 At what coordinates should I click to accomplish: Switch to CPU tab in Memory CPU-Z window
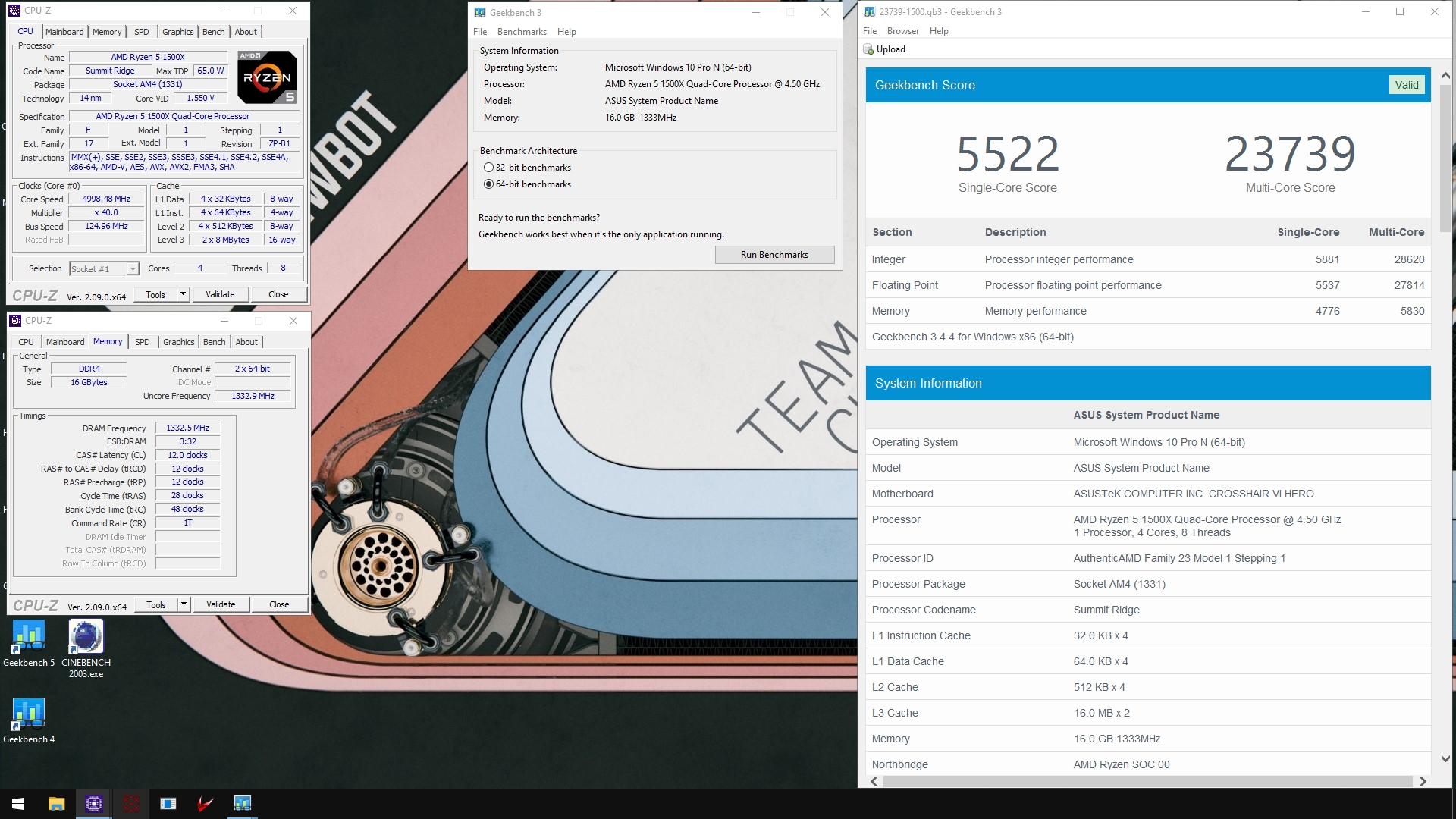[x=26, y=342]
